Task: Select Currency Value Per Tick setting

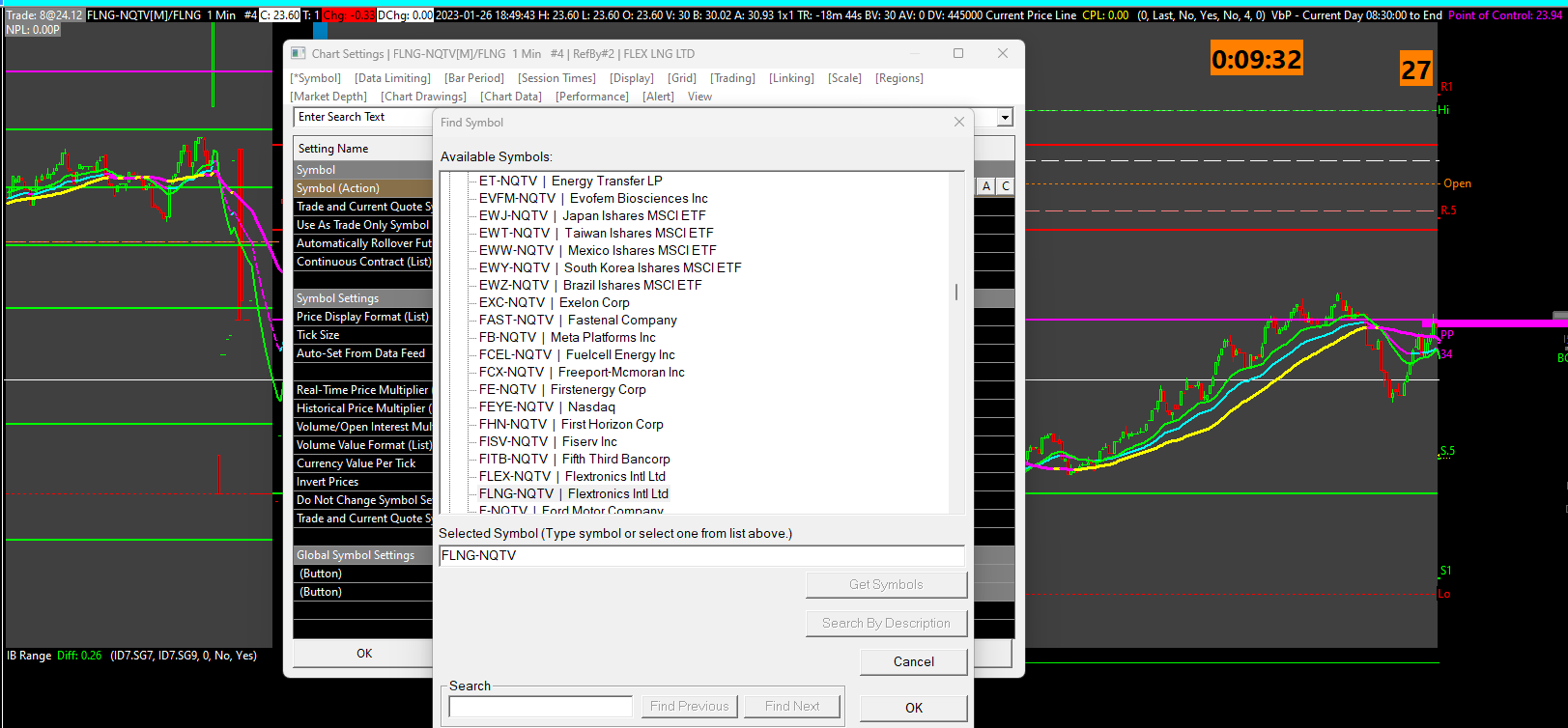Action: [x=363, y=463]
